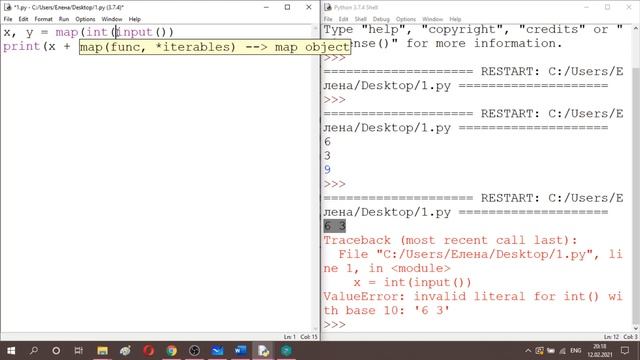Screen dimensions: 640x360
Task: Show hidden system tray icons
Action: (528, 351)
